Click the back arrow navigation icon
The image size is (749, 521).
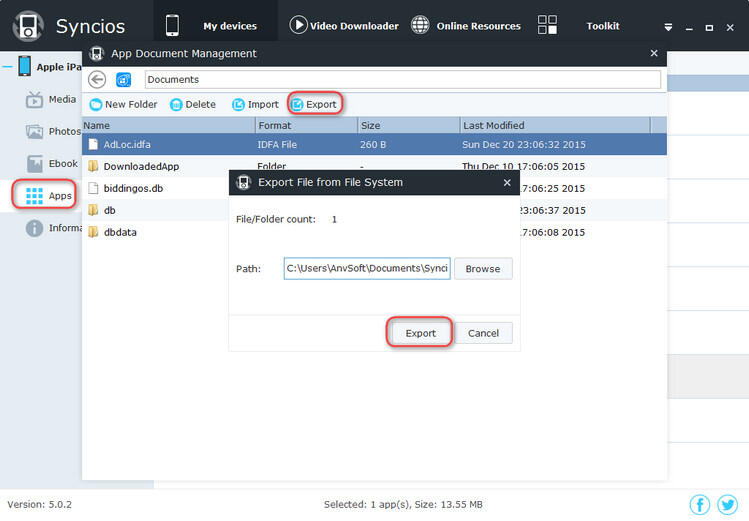(96, 80)
